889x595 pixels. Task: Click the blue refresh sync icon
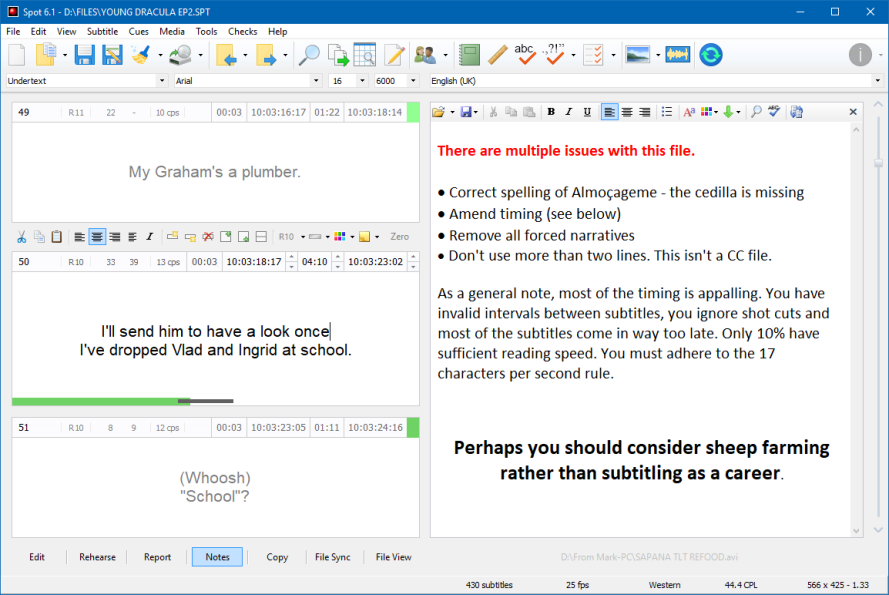[x=711, y=54]
